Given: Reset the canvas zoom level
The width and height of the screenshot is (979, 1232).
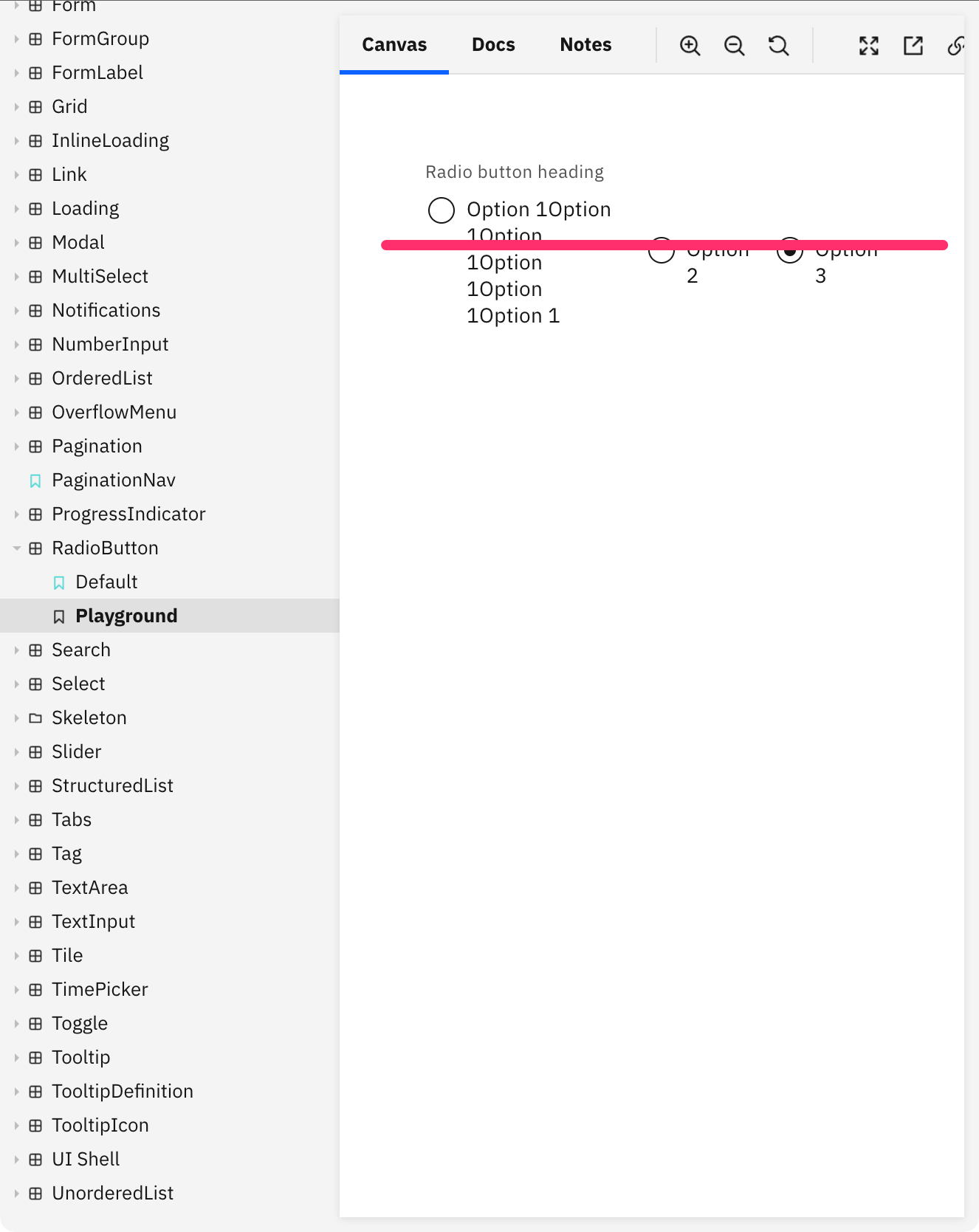Looking at the screenshot, I should 778,45.
